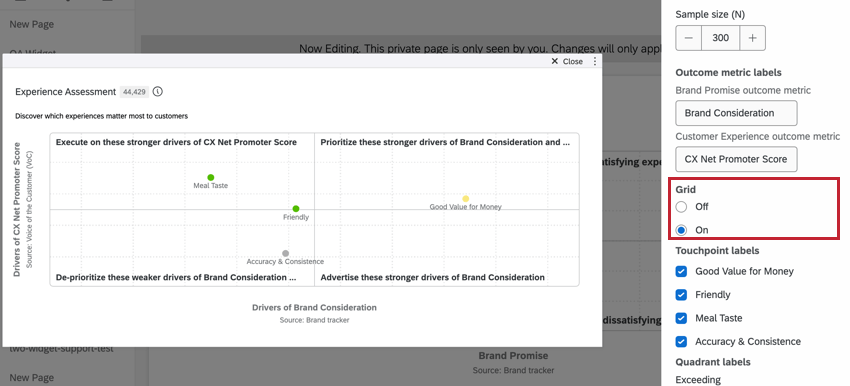Uncheck Good Value for Money touchpoint
The width and height of the screenshot is (850, 386).
click(x=681, y=271)
